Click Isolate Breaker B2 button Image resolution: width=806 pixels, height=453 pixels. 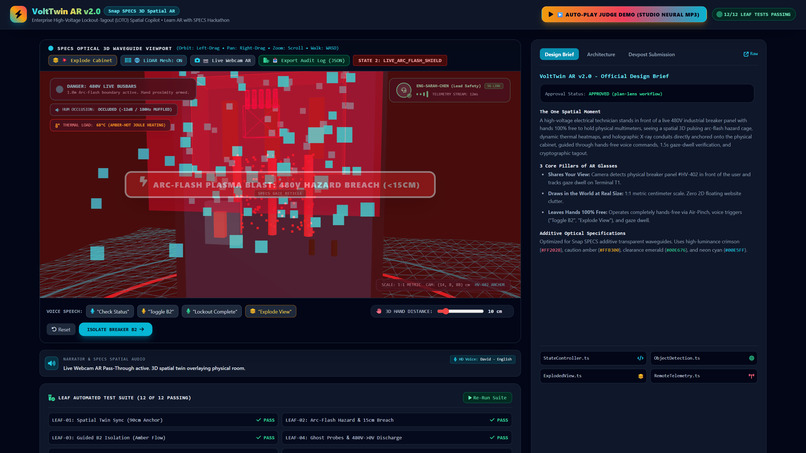point(116,330)
